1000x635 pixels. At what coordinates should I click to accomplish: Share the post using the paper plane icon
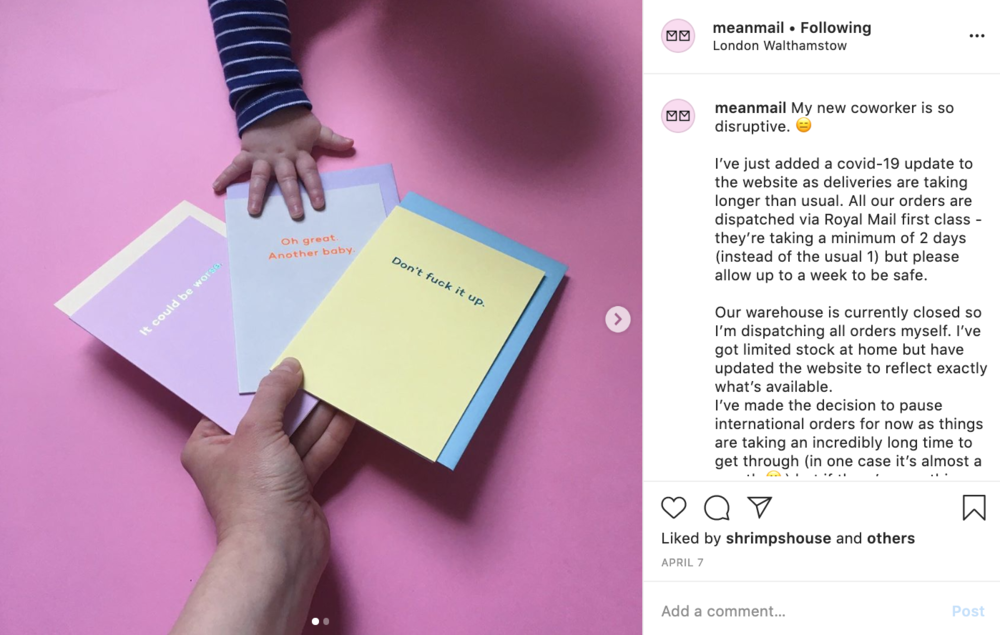[x=760, y=507]
